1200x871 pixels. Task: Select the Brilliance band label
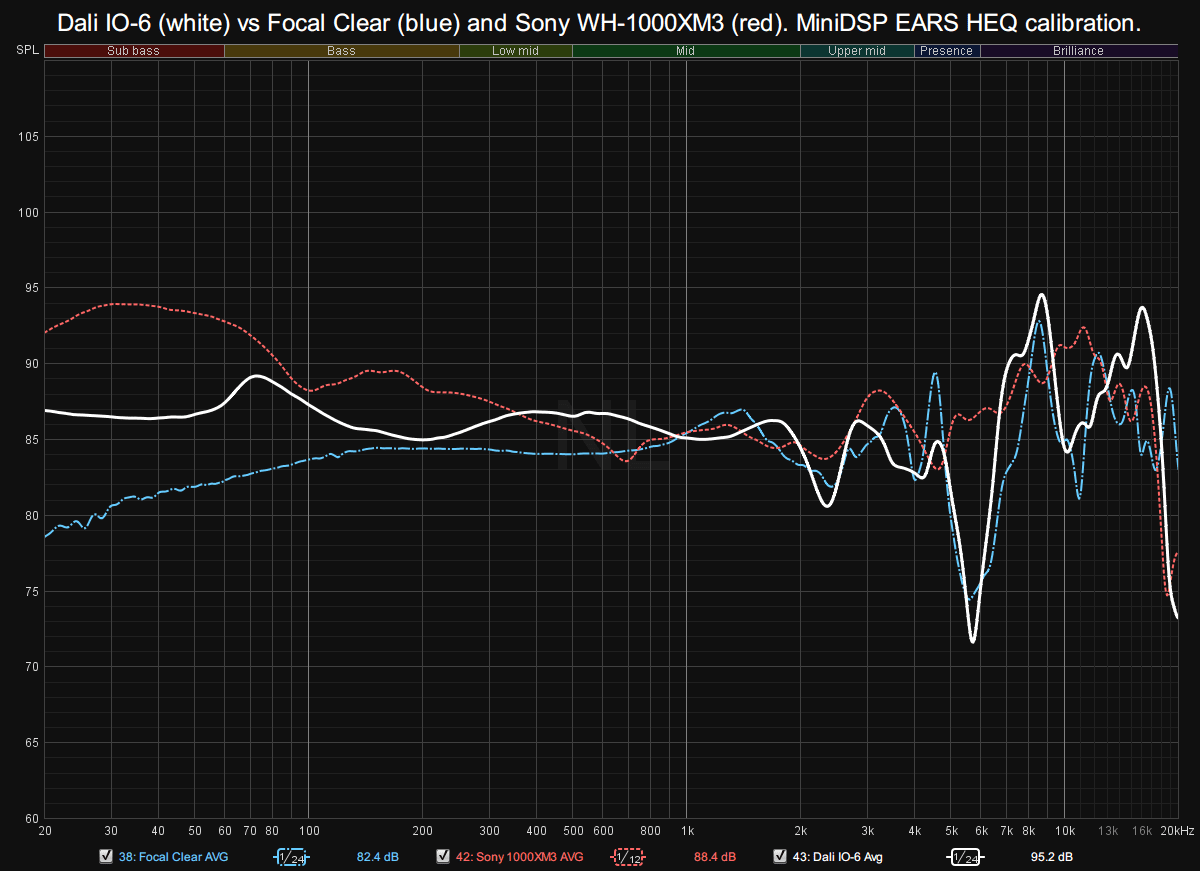[x=1078, y=51]
